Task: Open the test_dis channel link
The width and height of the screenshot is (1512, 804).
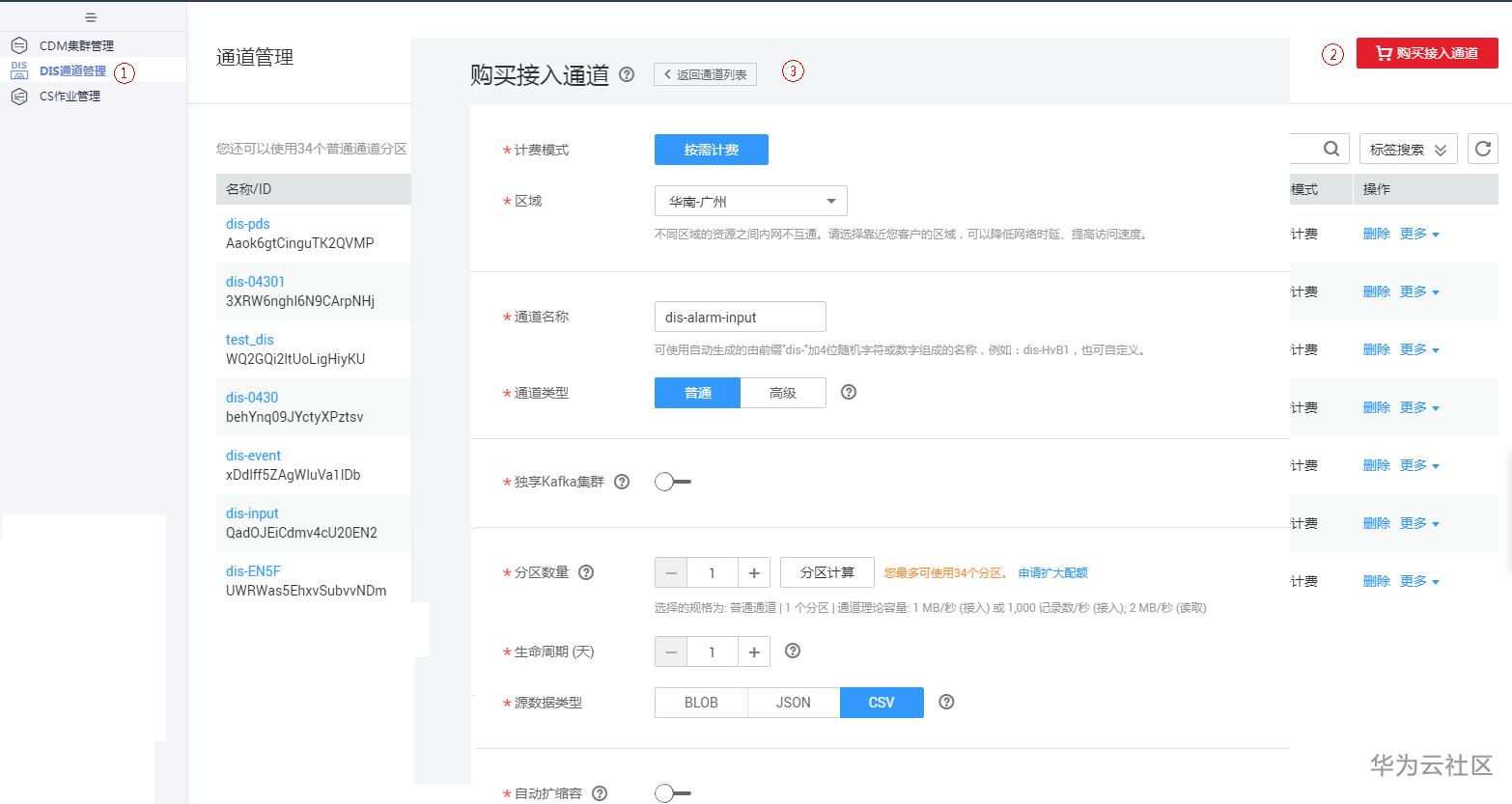Action: [250, 340]
